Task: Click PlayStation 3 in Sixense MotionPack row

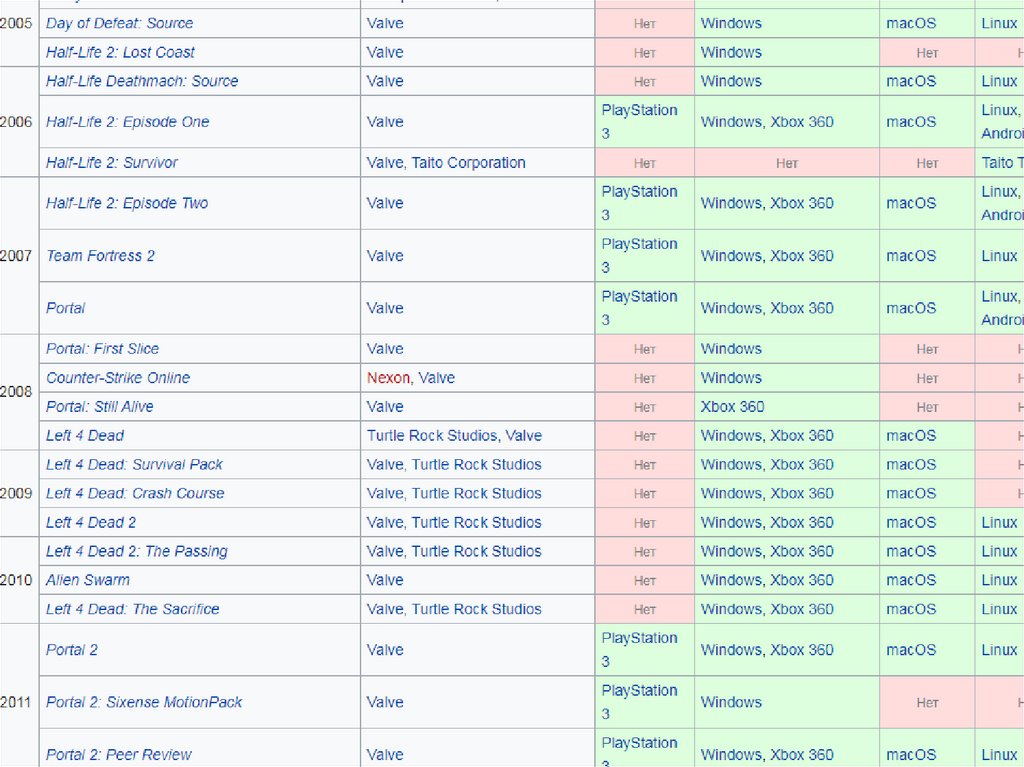Action: click(639, 702)
